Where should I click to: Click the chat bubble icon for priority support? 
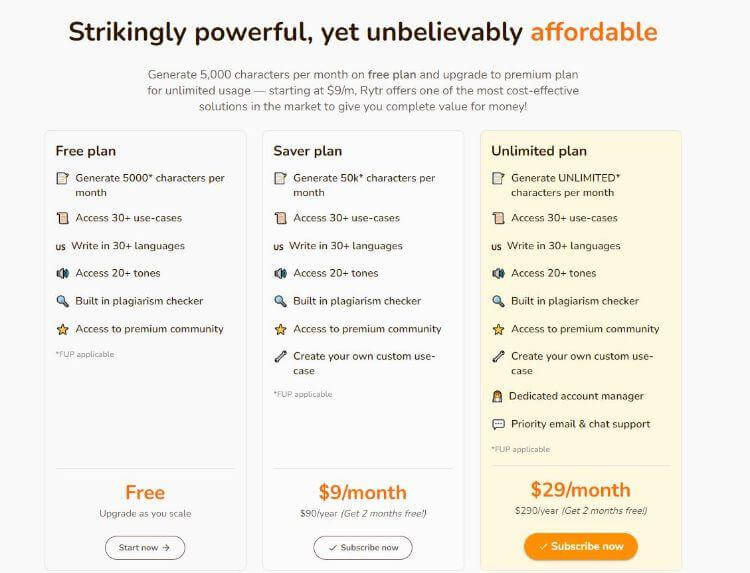point(498,424)
